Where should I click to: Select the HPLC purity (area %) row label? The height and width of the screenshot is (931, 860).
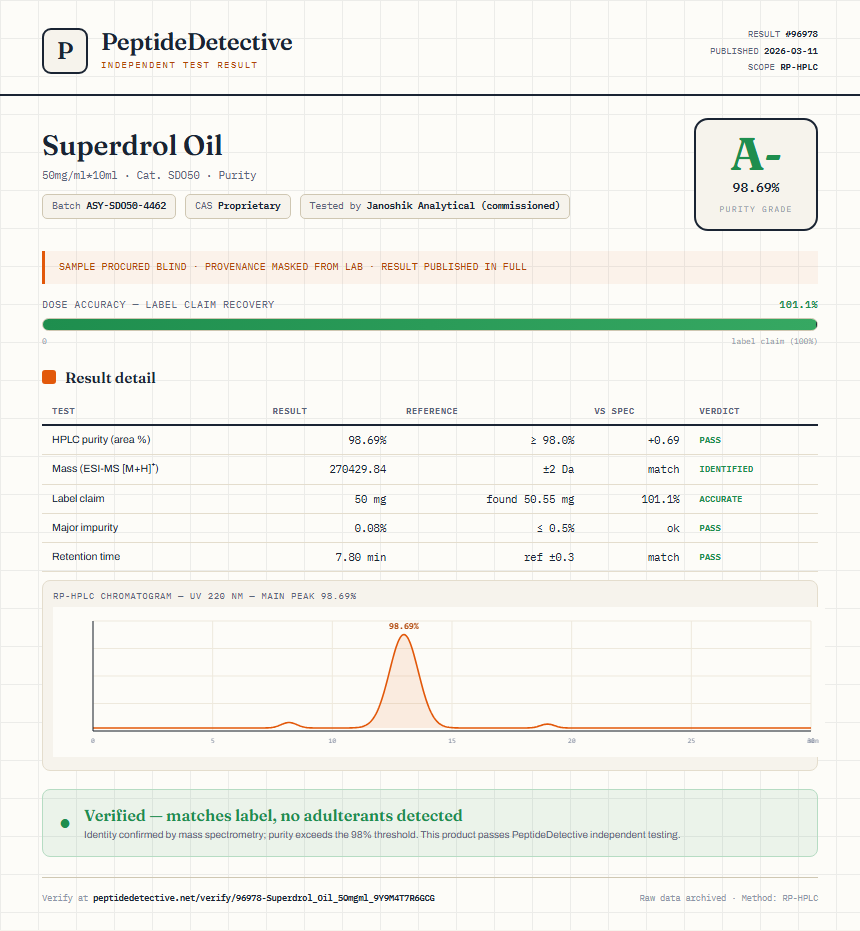coord(101,439)
